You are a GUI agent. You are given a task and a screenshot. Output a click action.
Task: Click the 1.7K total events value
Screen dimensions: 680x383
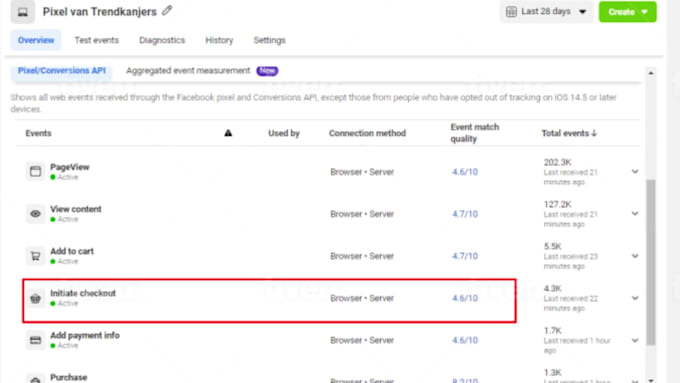click(x=552, y=331)
